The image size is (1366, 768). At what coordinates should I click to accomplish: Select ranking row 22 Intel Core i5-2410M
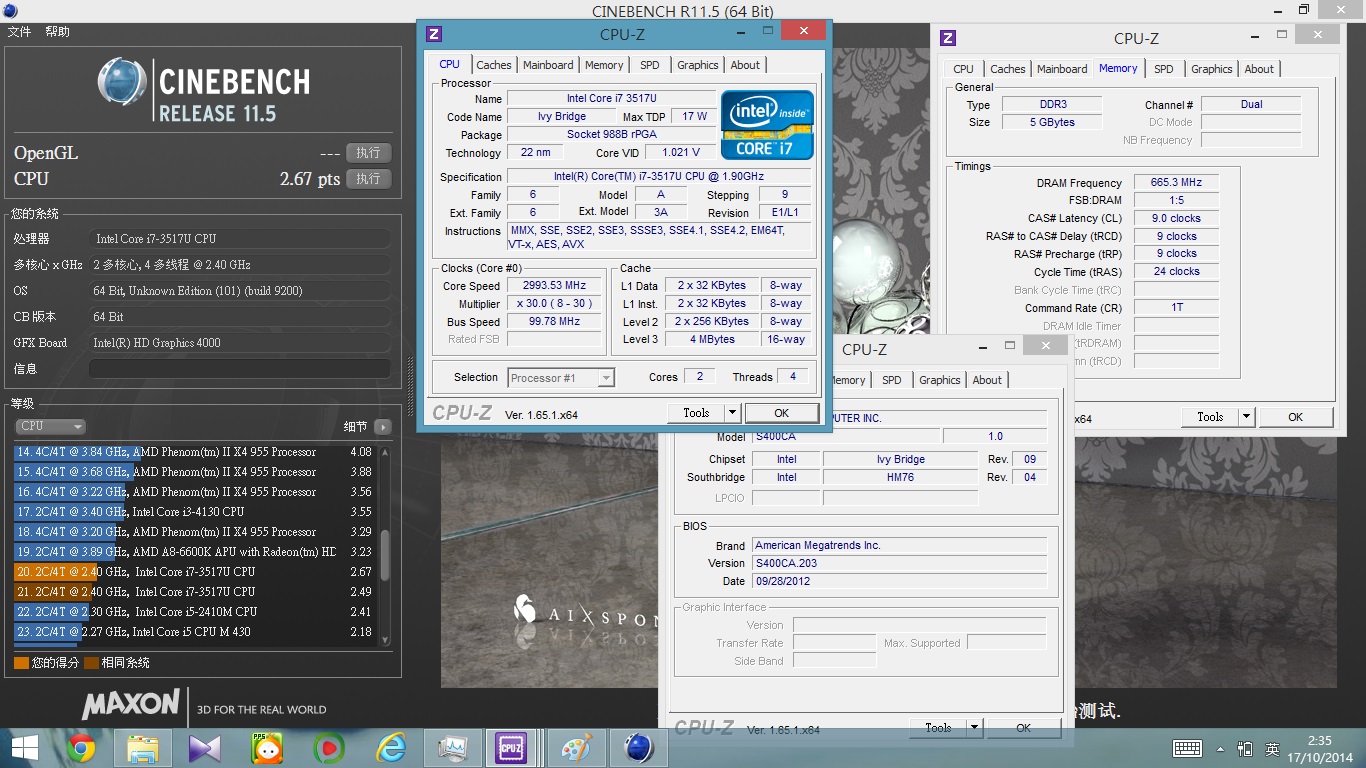(x=194, y=612)
